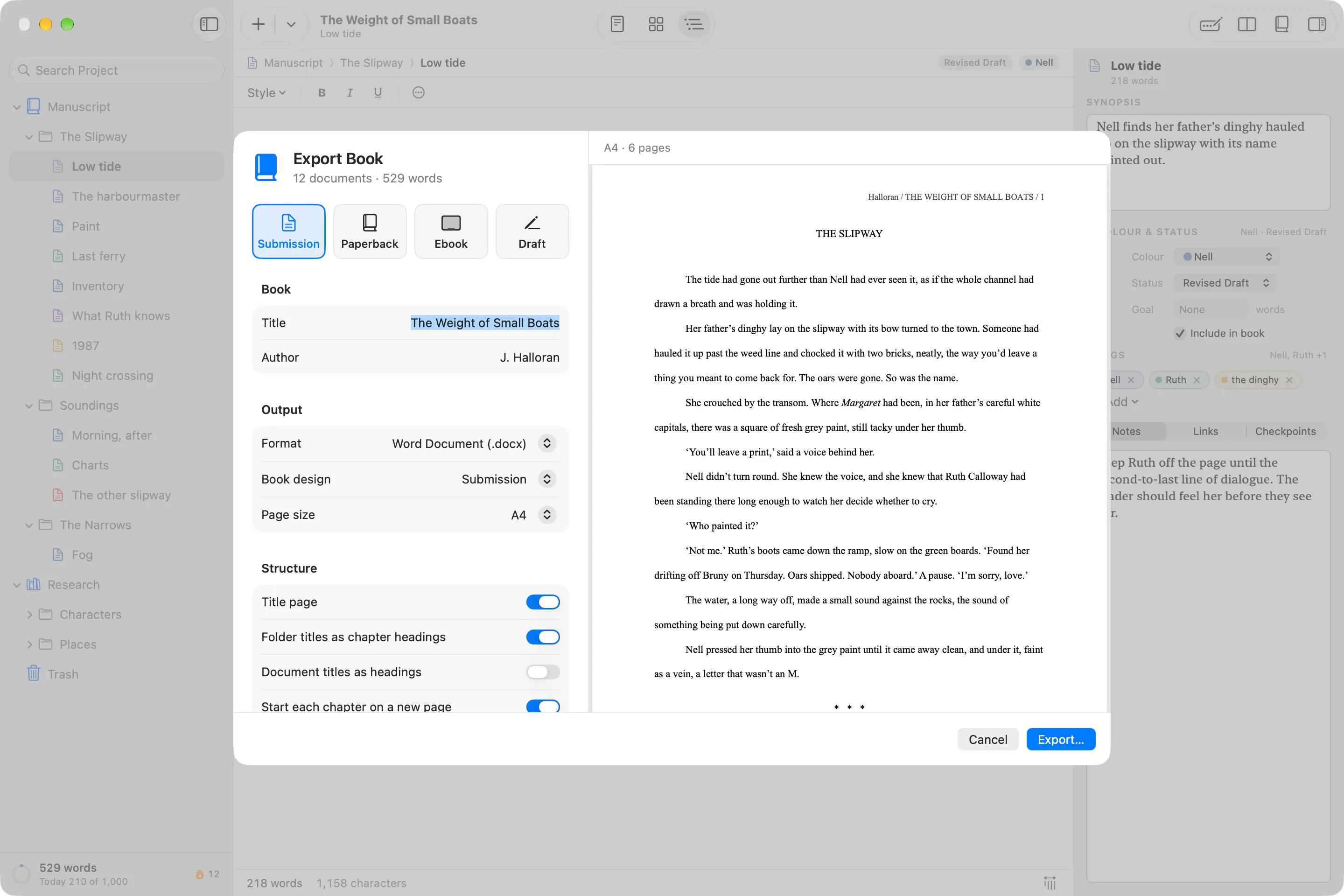Click the Search Project field
1344x896 pixels.
117,70
